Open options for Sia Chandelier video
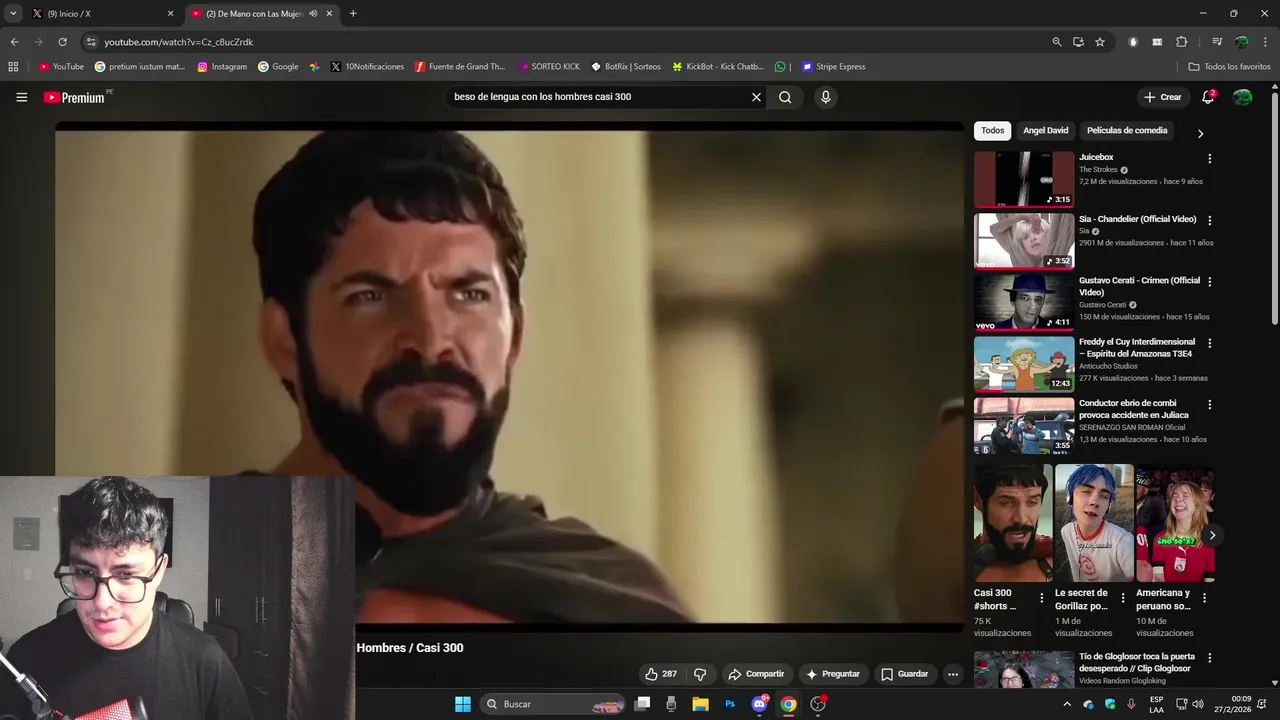This screenshot has height=720, width=1280. (1209, 221)
